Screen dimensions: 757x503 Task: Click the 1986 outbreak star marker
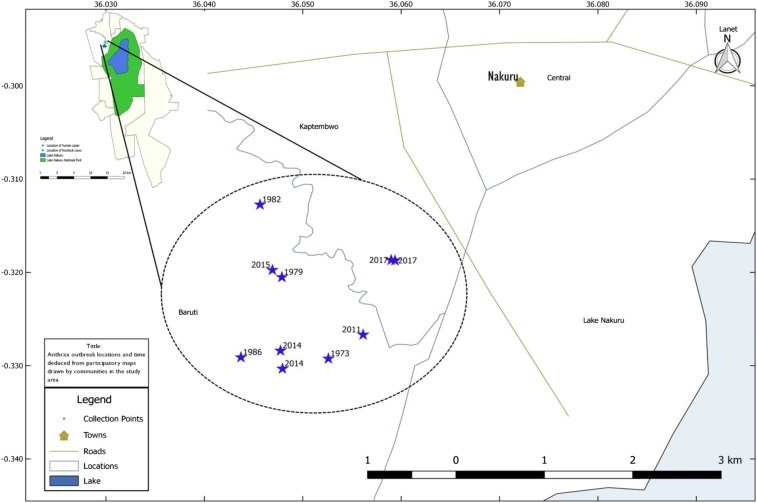241,357
